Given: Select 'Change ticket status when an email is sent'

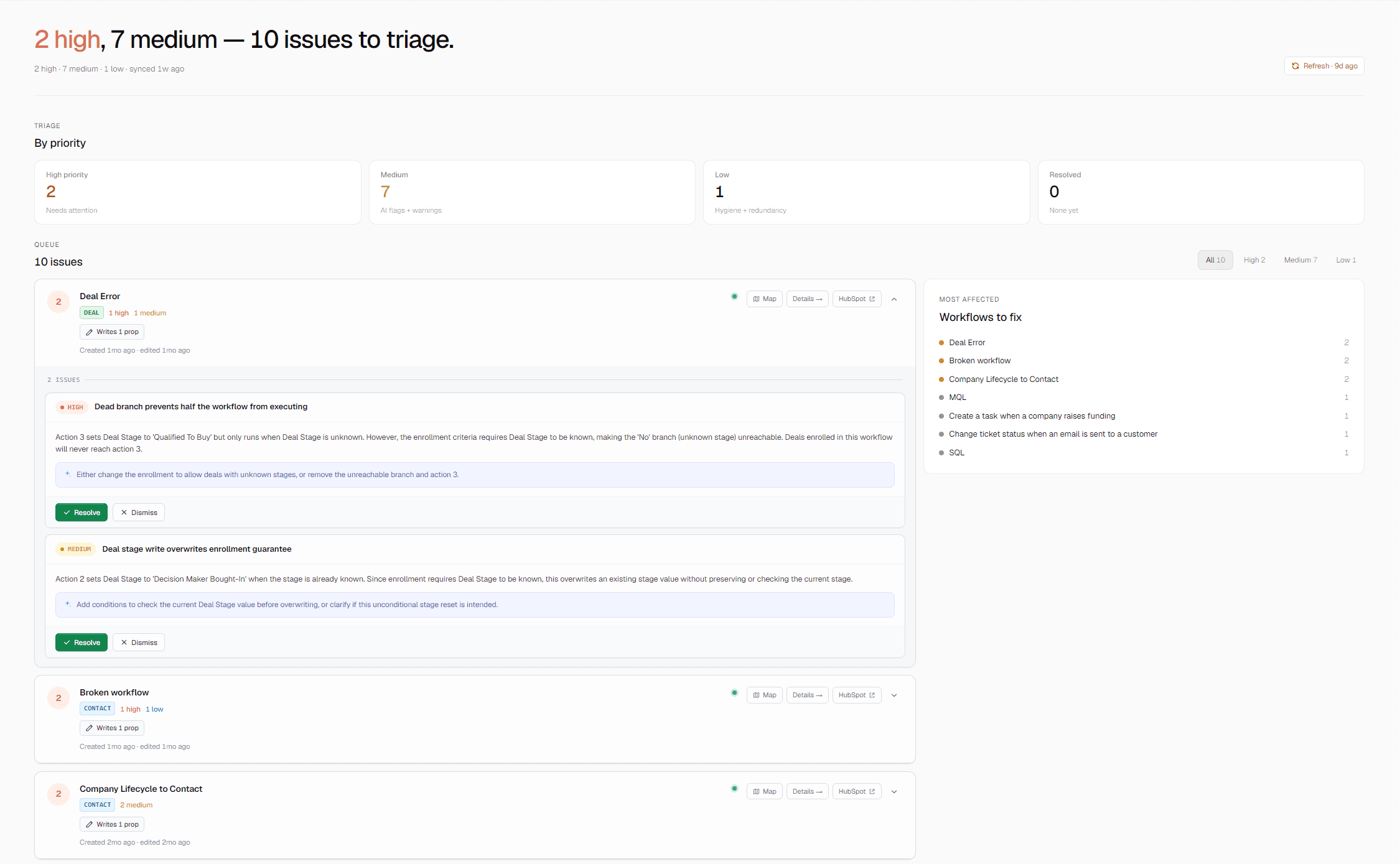Looking at the screenshot, I should [x=1144, y=434].
